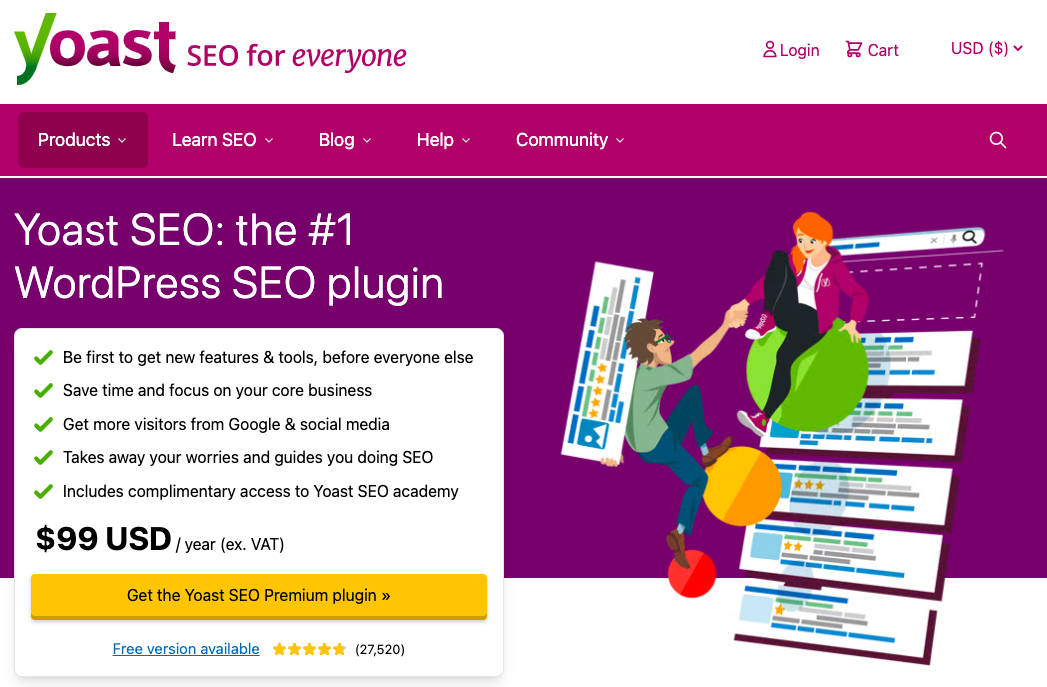Image resolution: width=1047 pixels, height=687 pixels.
Task: Click the hero illustration of climbing characters
Action: [781, 437]
